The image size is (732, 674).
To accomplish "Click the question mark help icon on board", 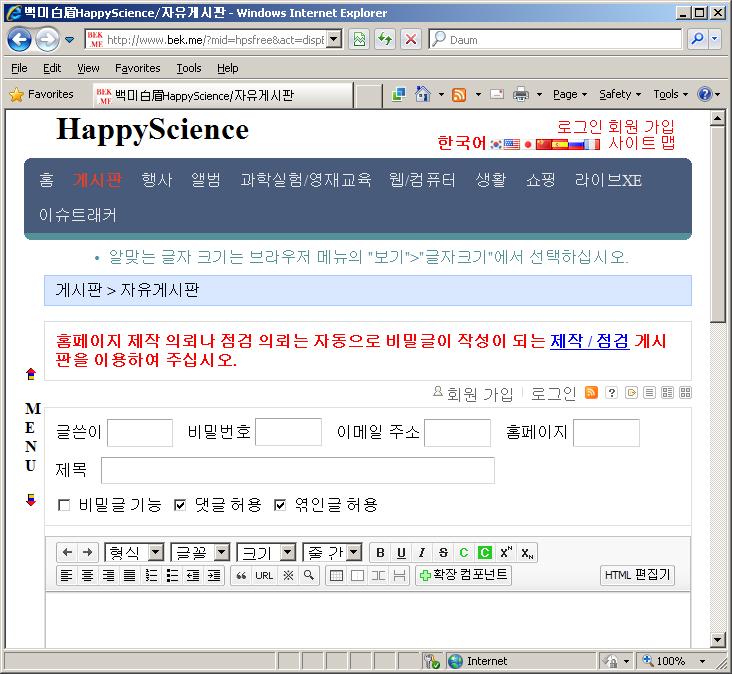I will click(x=611, y=393).
